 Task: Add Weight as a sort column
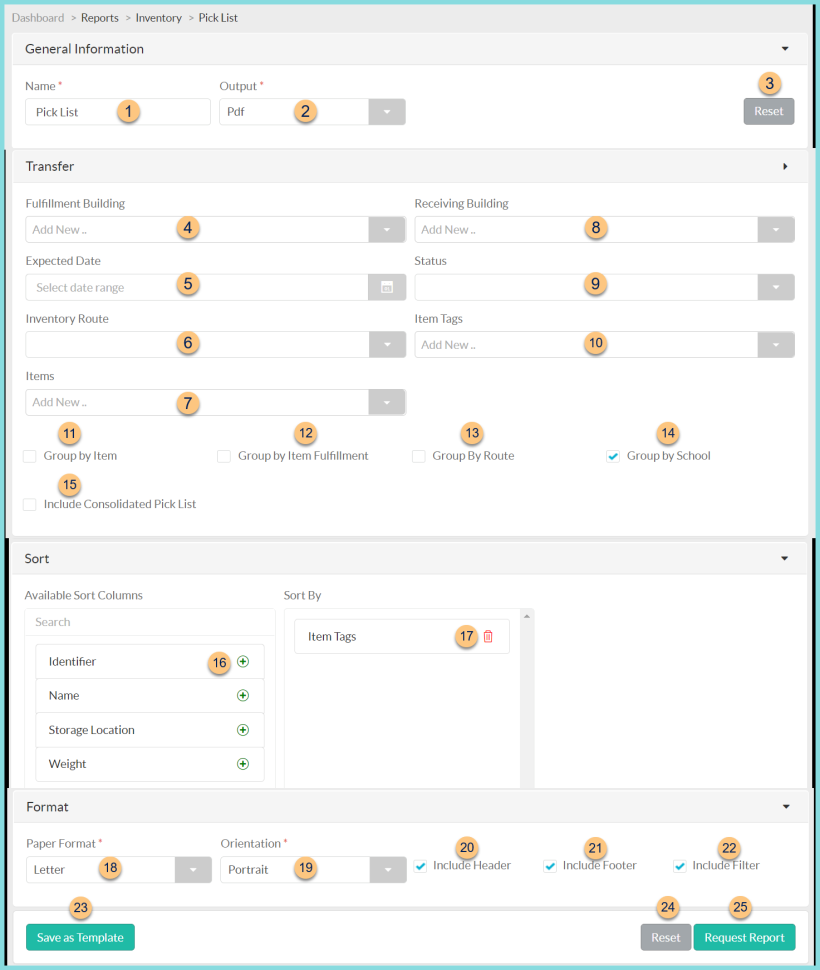[x=243, y=763]
